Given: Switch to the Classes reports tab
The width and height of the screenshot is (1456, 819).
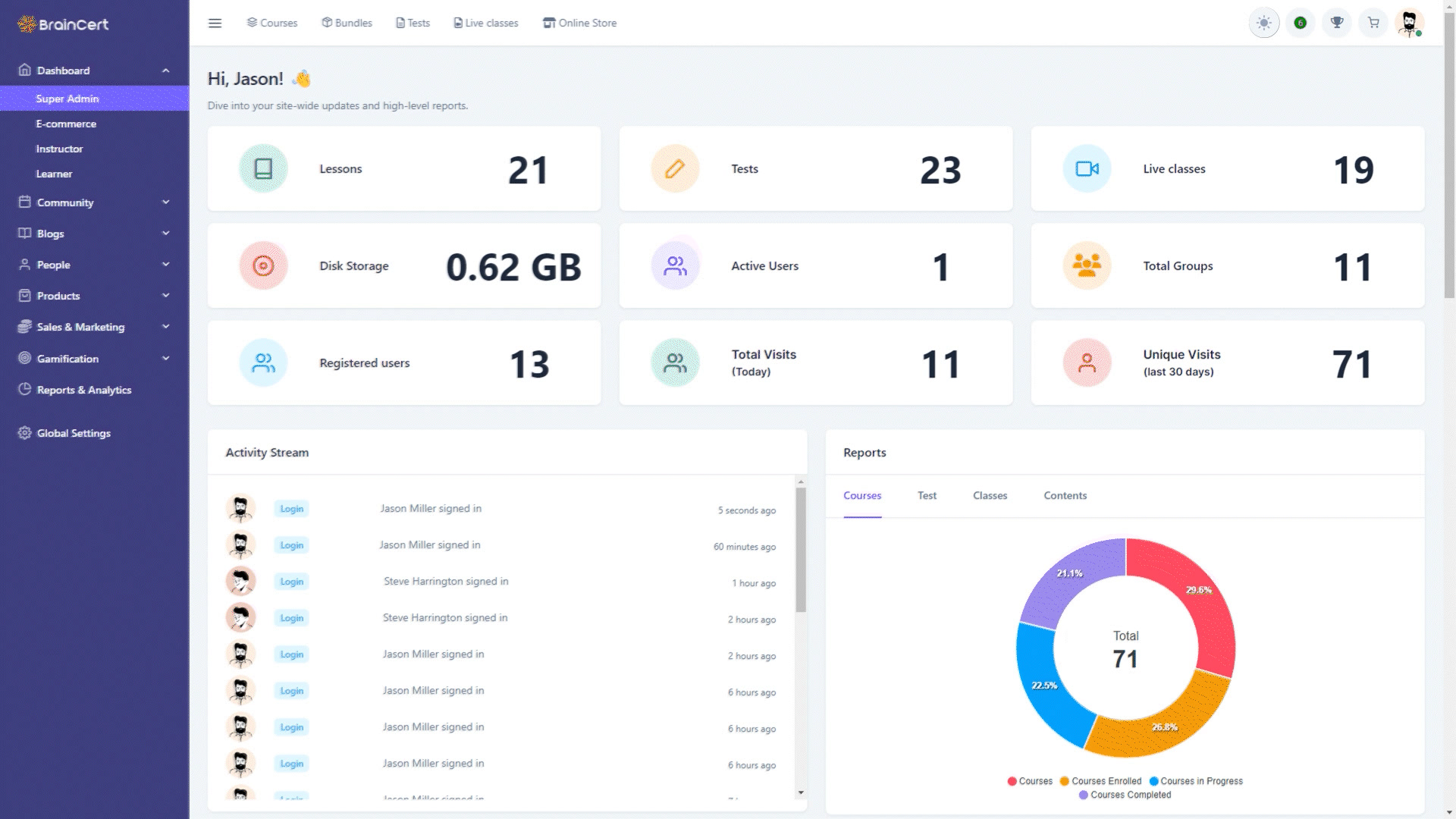Looking at the screenshot, I should pos(990,495).
